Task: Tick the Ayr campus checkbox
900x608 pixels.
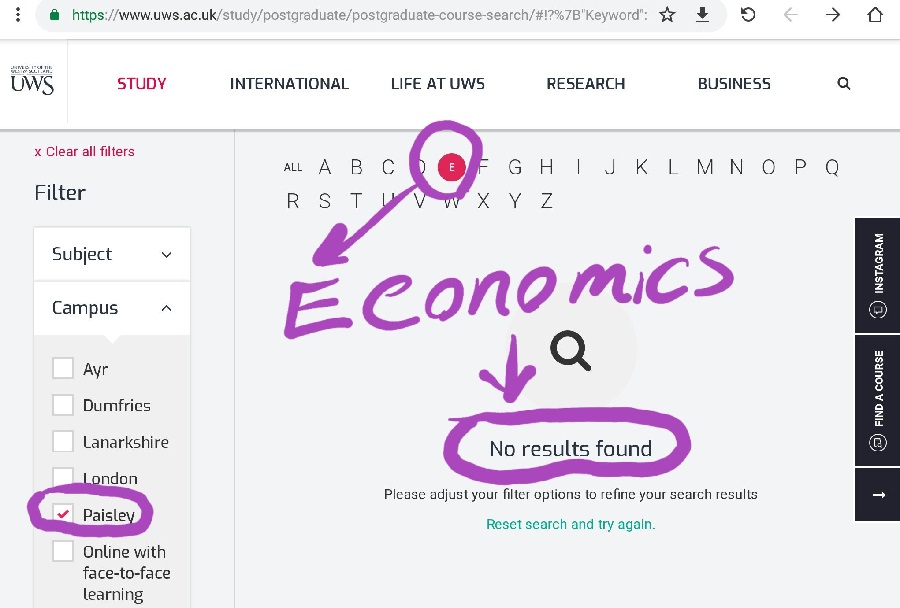Action: pyautogui.click(x=63, y=368)
